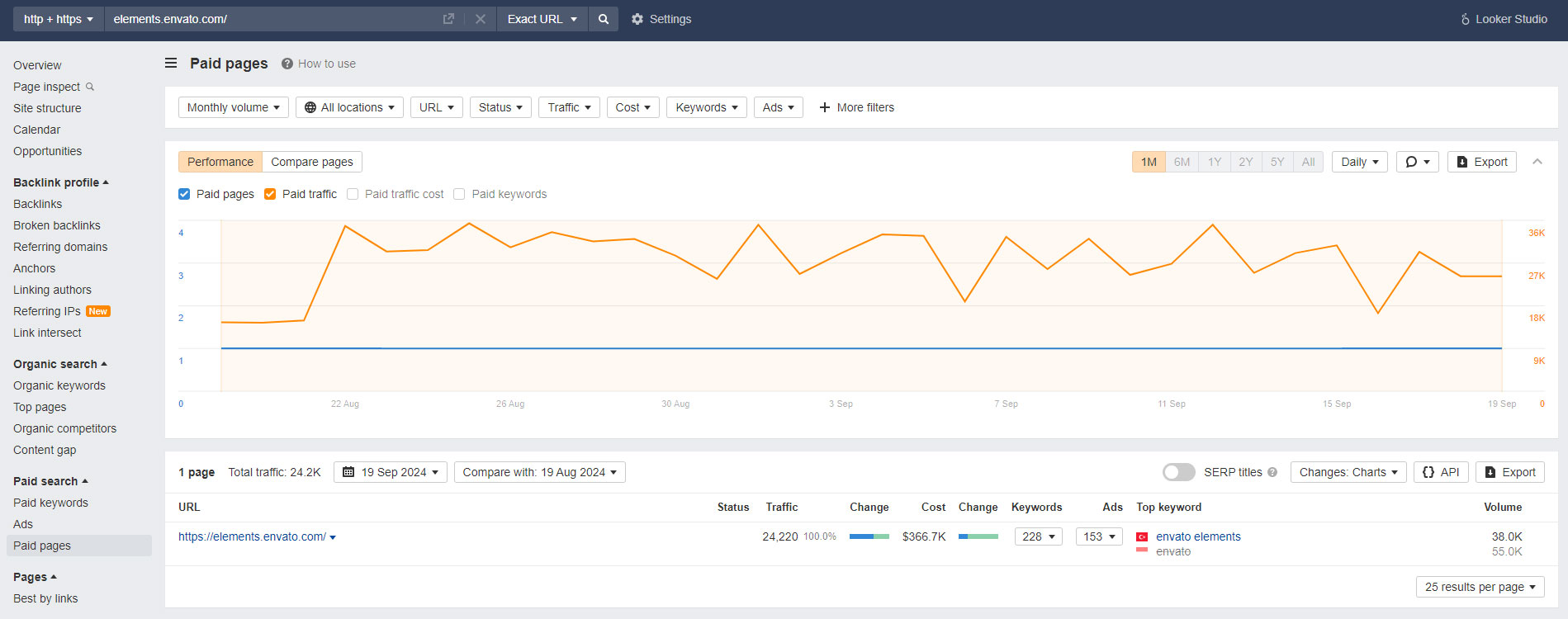The image size is (1568, 619).
Task: Open the Exact URL mode dropdown
Action: click(542, 19)
